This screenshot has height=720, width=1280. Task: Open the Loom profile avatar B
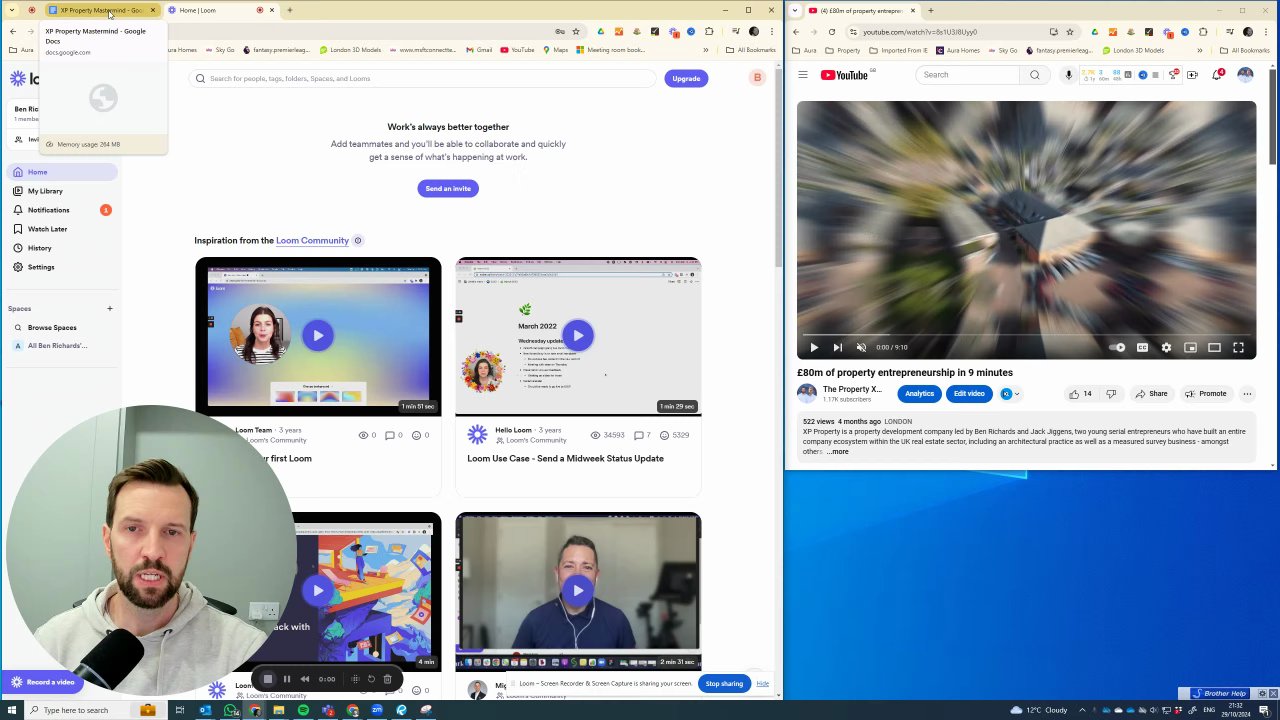(x=757, y=78)
